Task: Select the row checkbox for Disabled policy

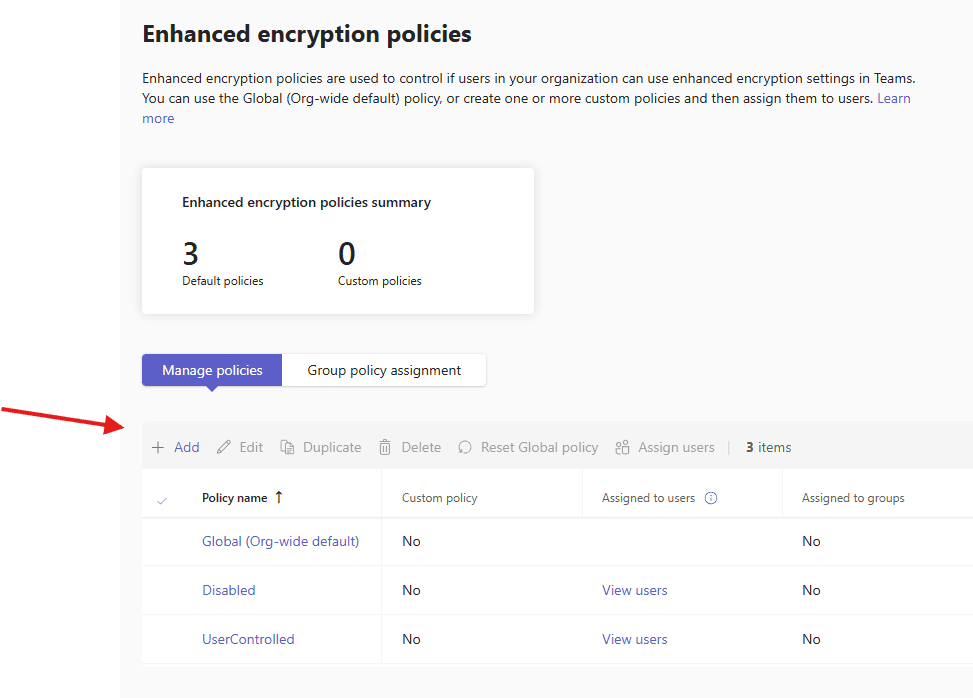Action: (162, 590)
